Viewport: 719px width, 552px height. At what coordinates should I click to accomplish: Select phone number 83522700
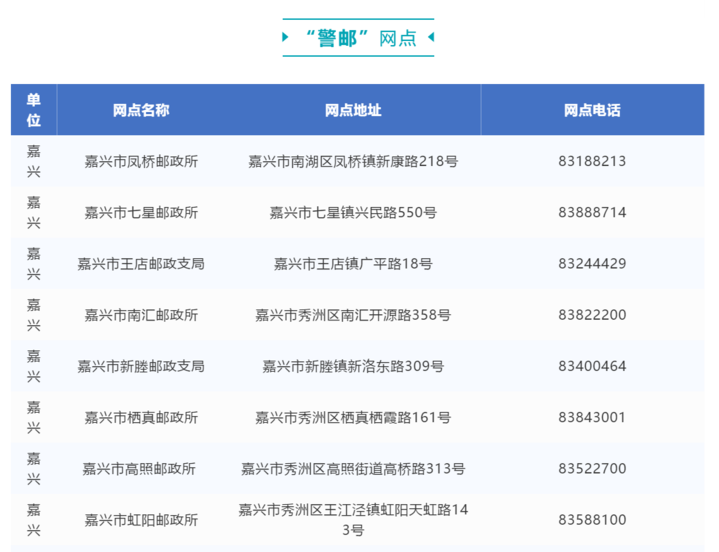(592, 469)
